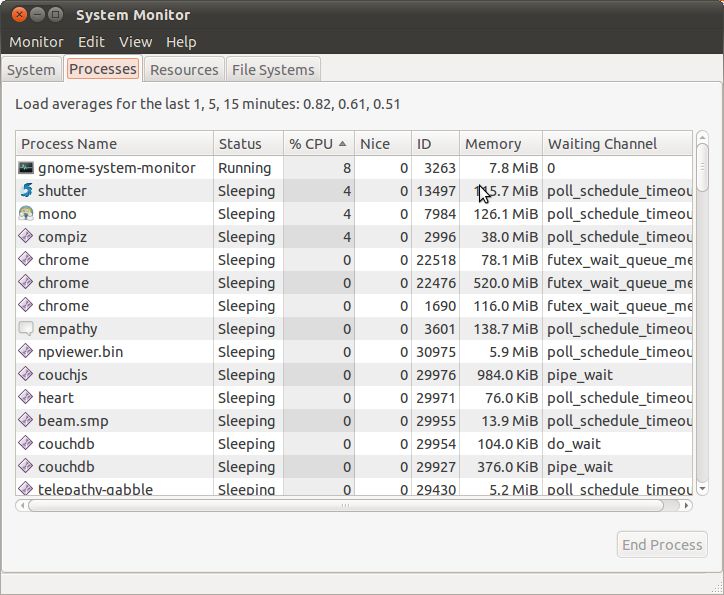Viewport: 724px width, 595px height.
Task: Select the empathy process name
Action: (x=67, y=329)
